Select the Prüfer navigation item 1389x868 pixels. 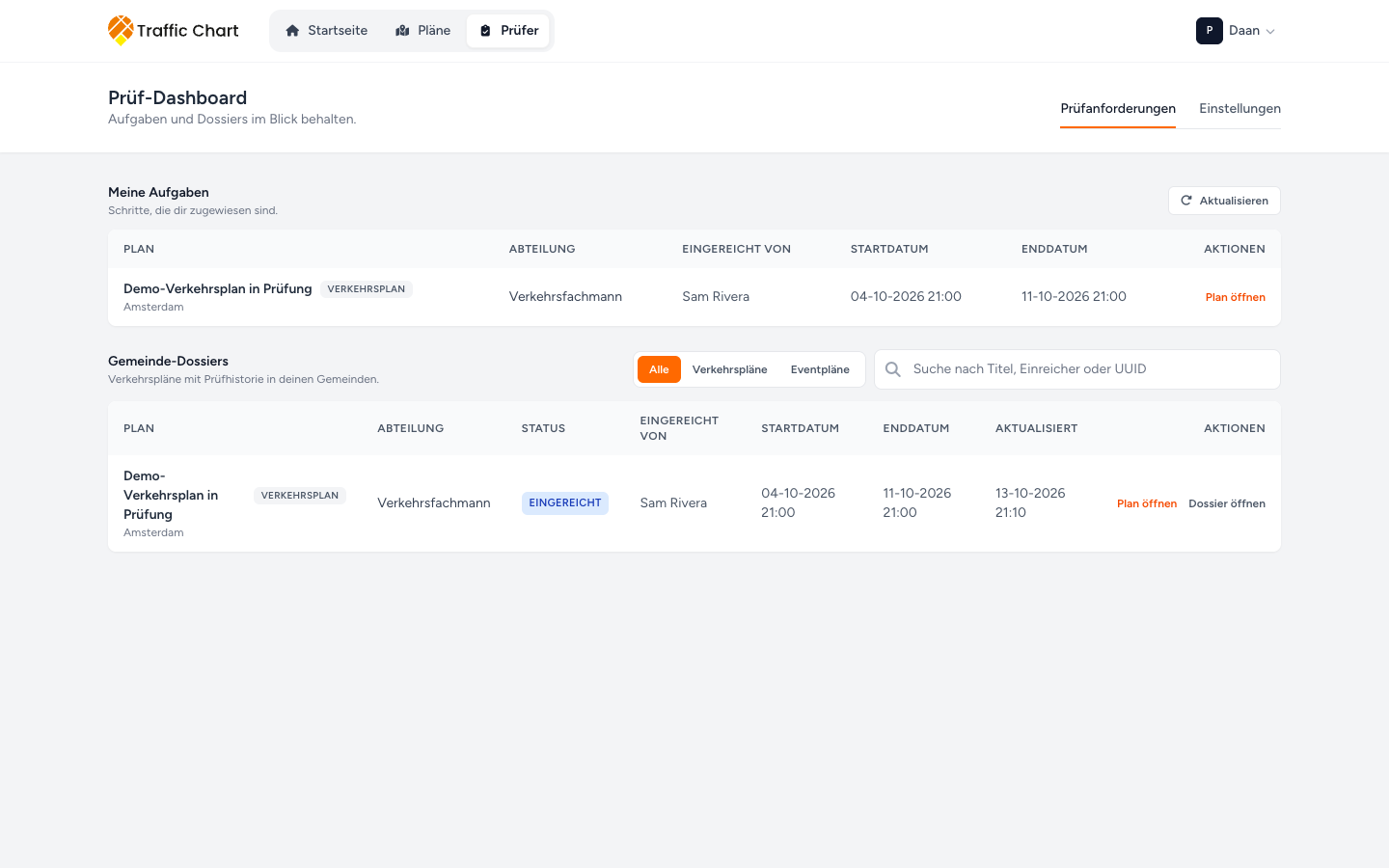508,31
